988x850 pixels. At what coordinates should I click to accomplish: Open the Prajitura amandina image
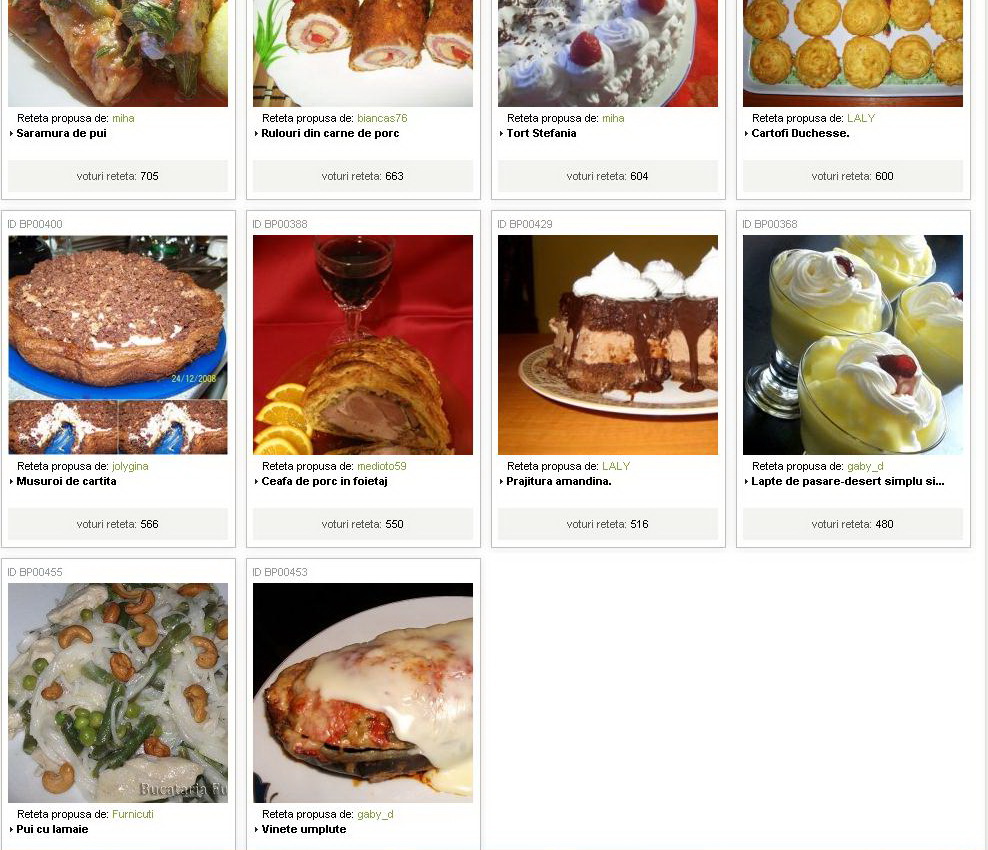[607, 345]
